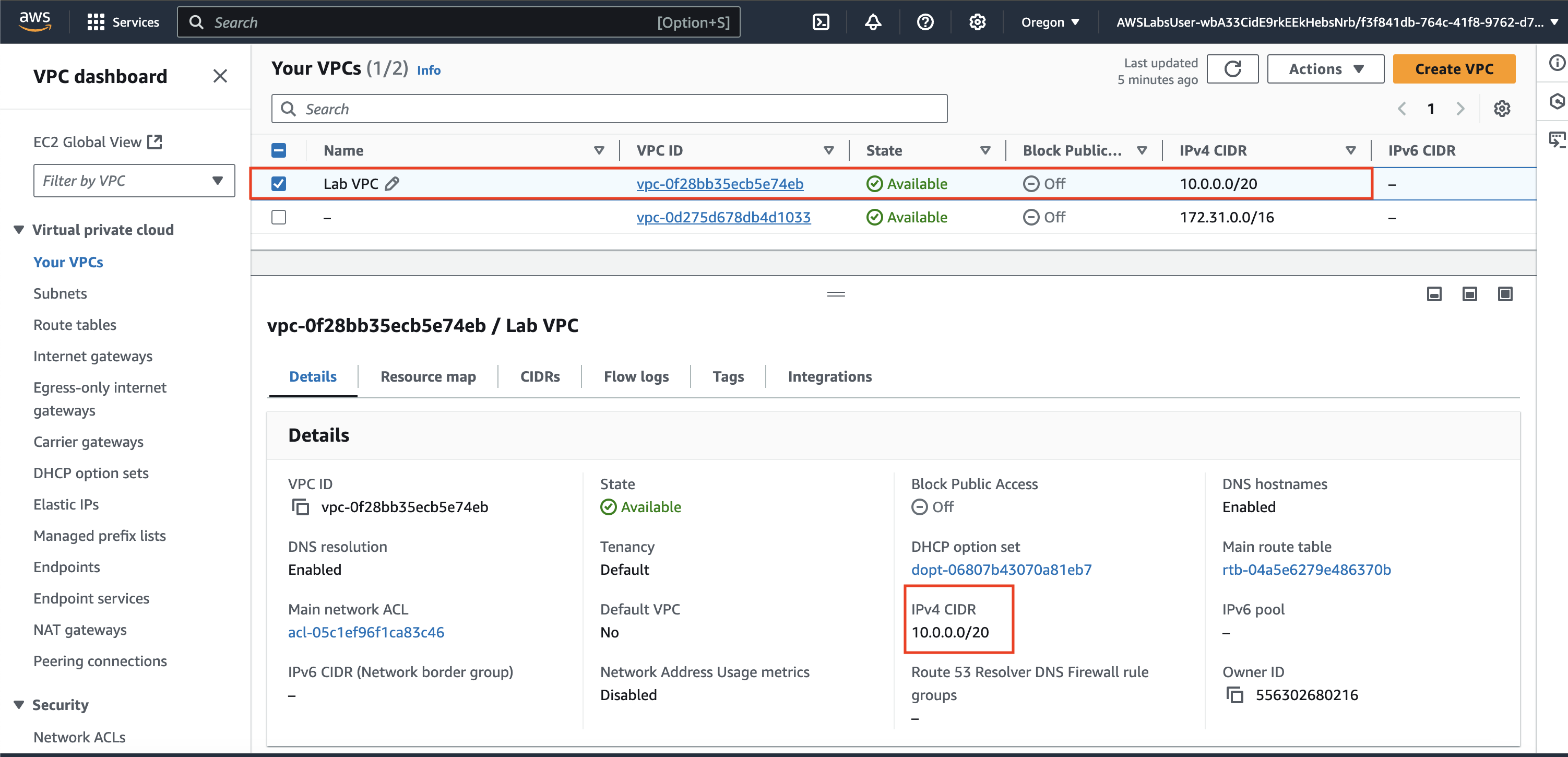Open the Filter by VPC dropdown
Image resolution: width=1568 pixels, height=757 pixels.
pos(134,181)
